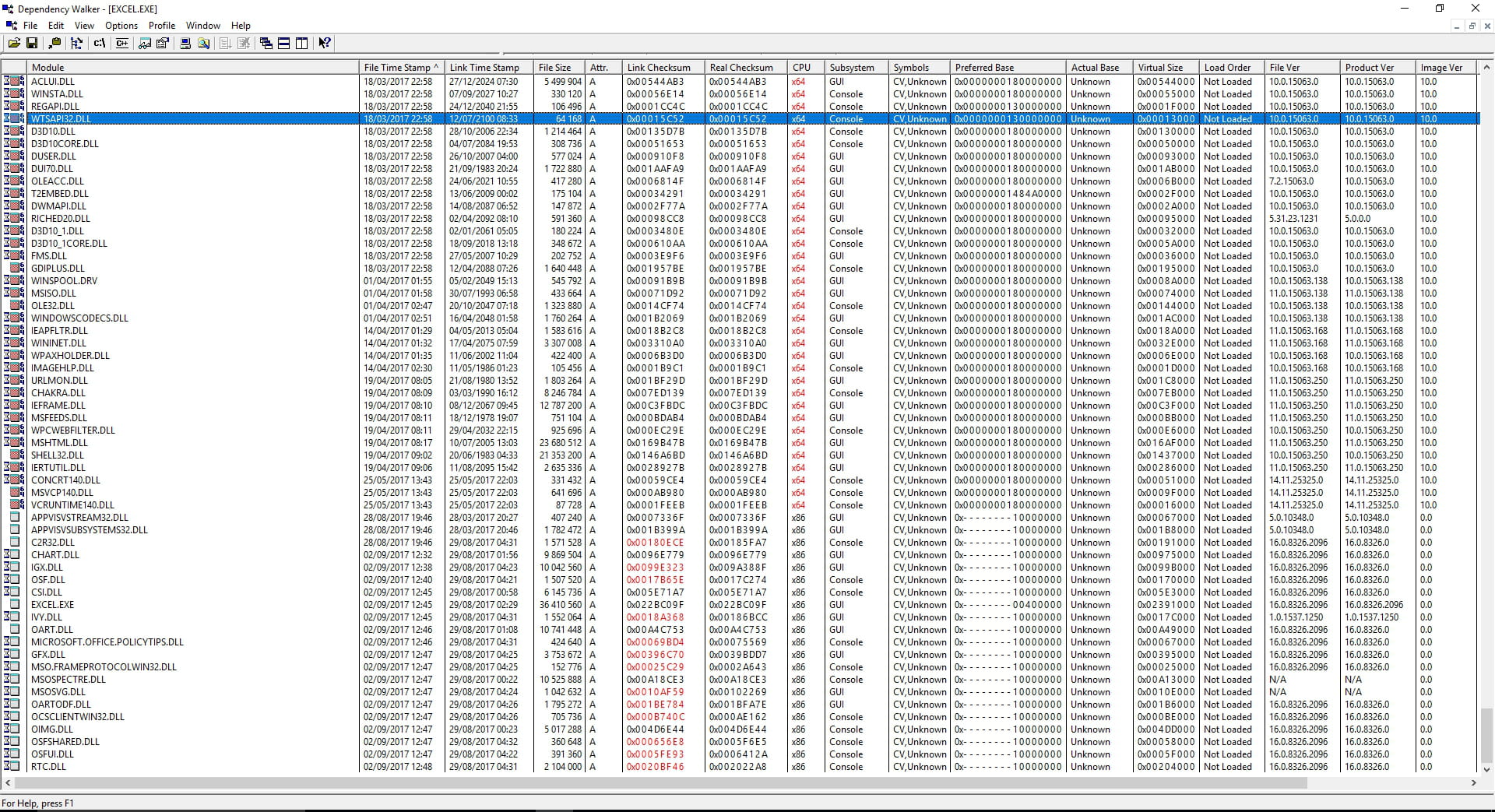Select the MICROSOFT.OFFICE.POLICYTIPS.DLL row

[x=740, y=642]
